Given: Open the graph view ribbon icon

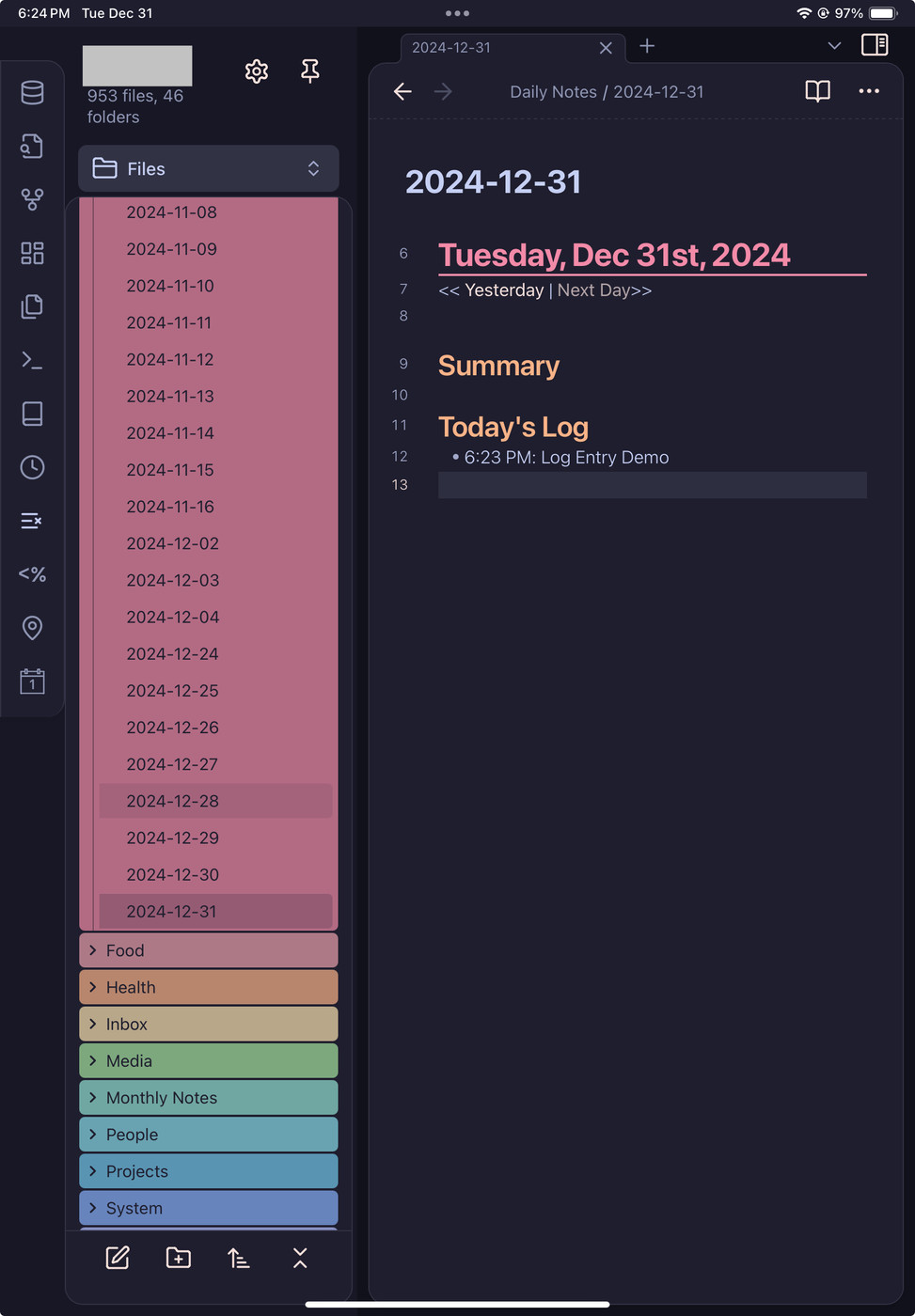Looking at the screenshot, I should pos(32,199).
